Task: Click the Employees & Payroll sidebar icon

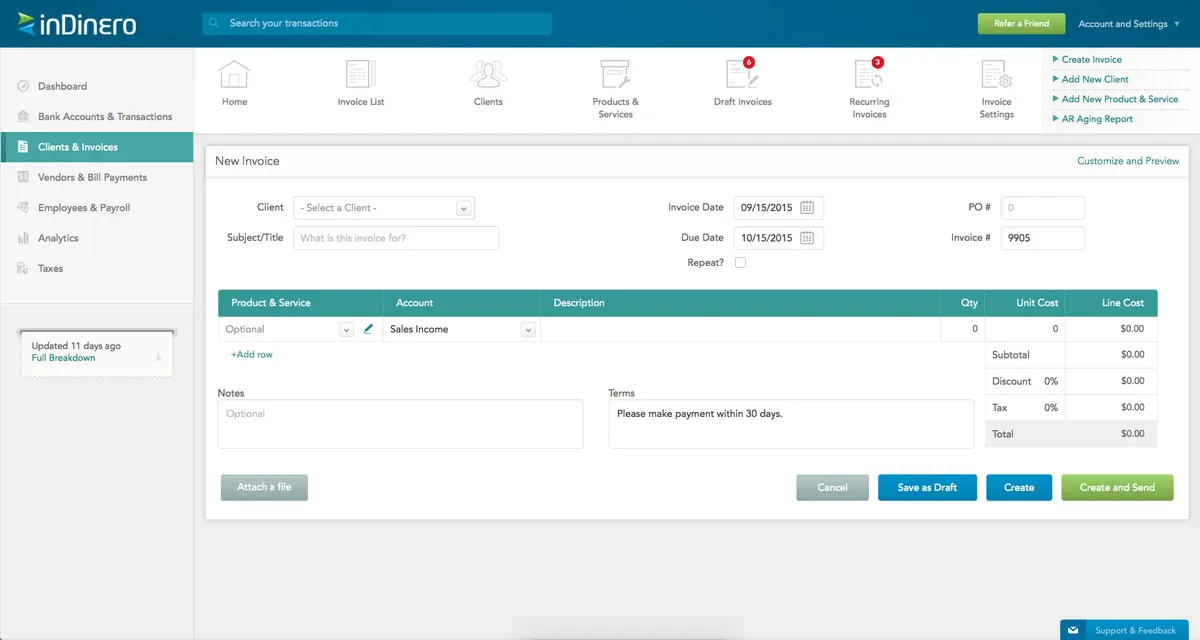Action: (23, 207)
